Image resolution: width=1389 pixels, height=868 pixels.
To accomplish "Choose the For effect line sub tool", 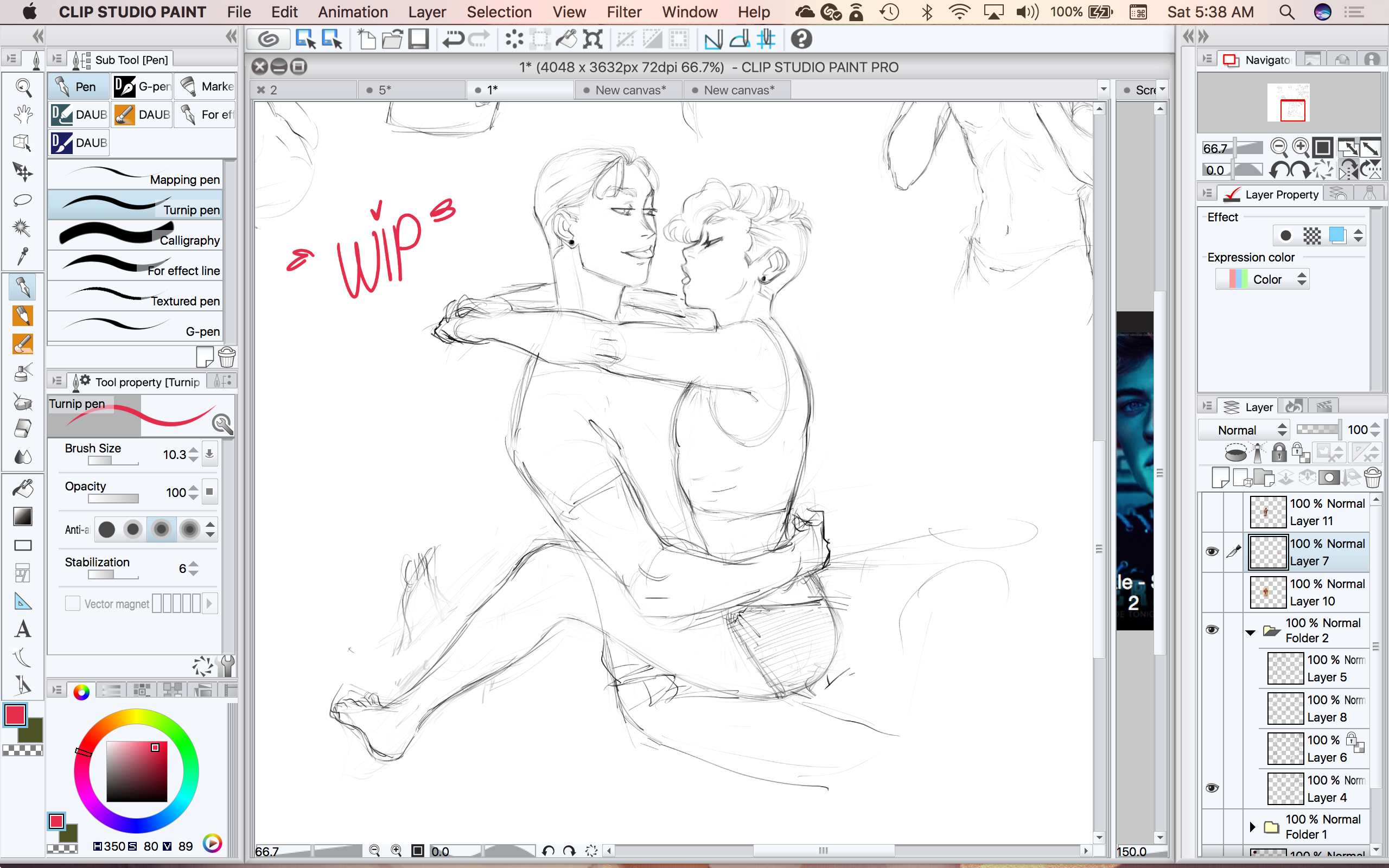I will pyautogui.click(x=135, y=265).
